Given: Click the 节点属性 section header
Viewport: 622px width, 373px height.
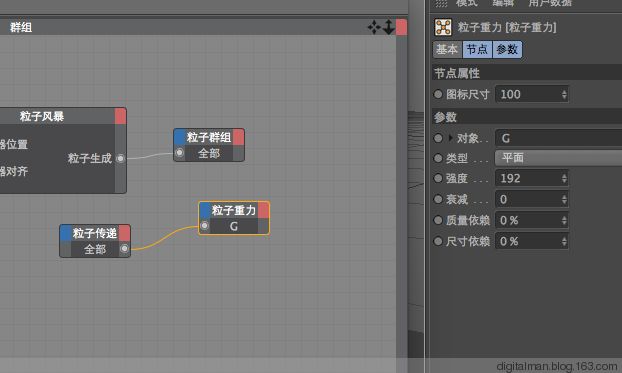Looking at the screenshot, I should [x=527, y=73].
